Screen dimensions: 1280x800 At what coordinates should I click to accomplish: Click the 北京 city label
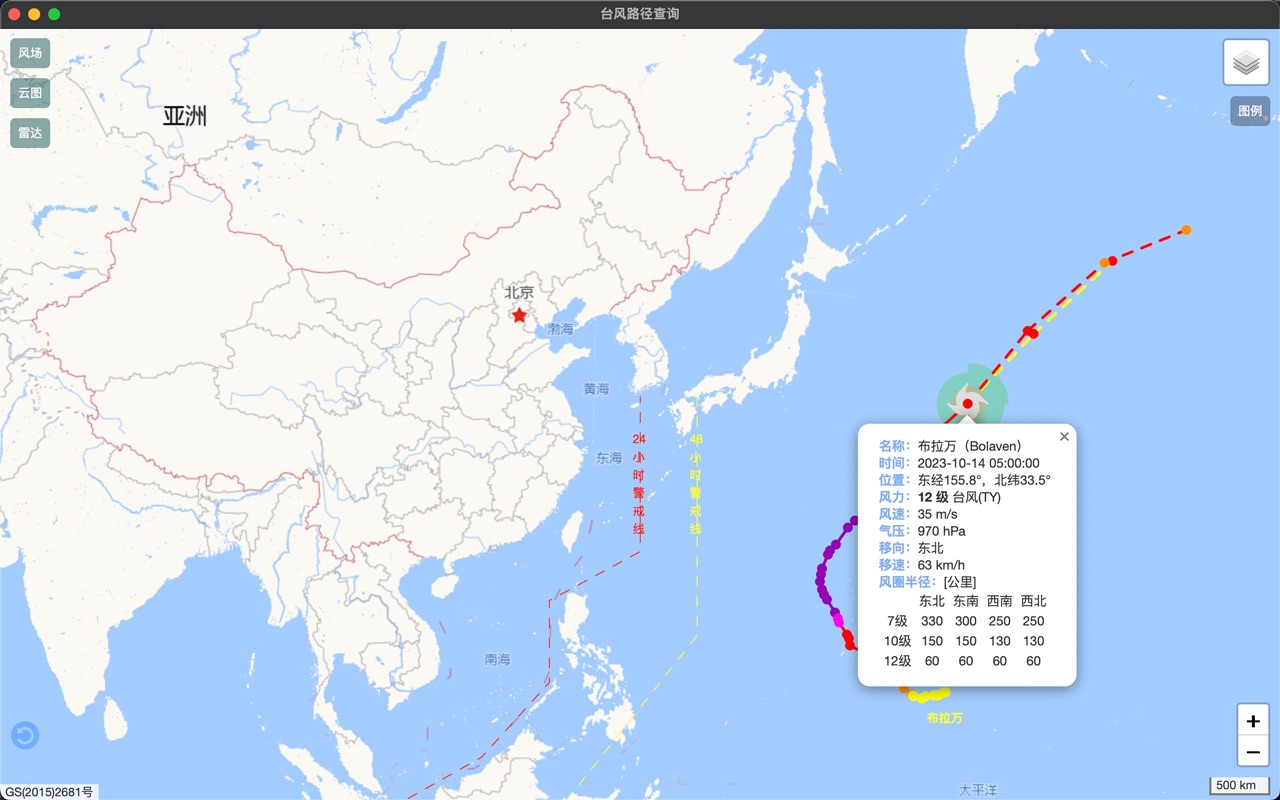pos(519,293)
